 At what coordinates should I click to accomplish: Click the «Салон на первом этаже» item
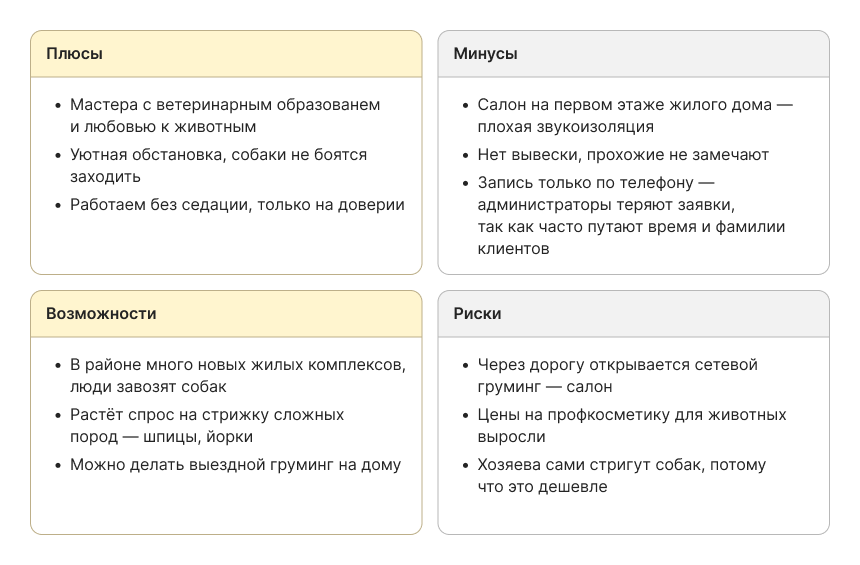coord(634,116)
